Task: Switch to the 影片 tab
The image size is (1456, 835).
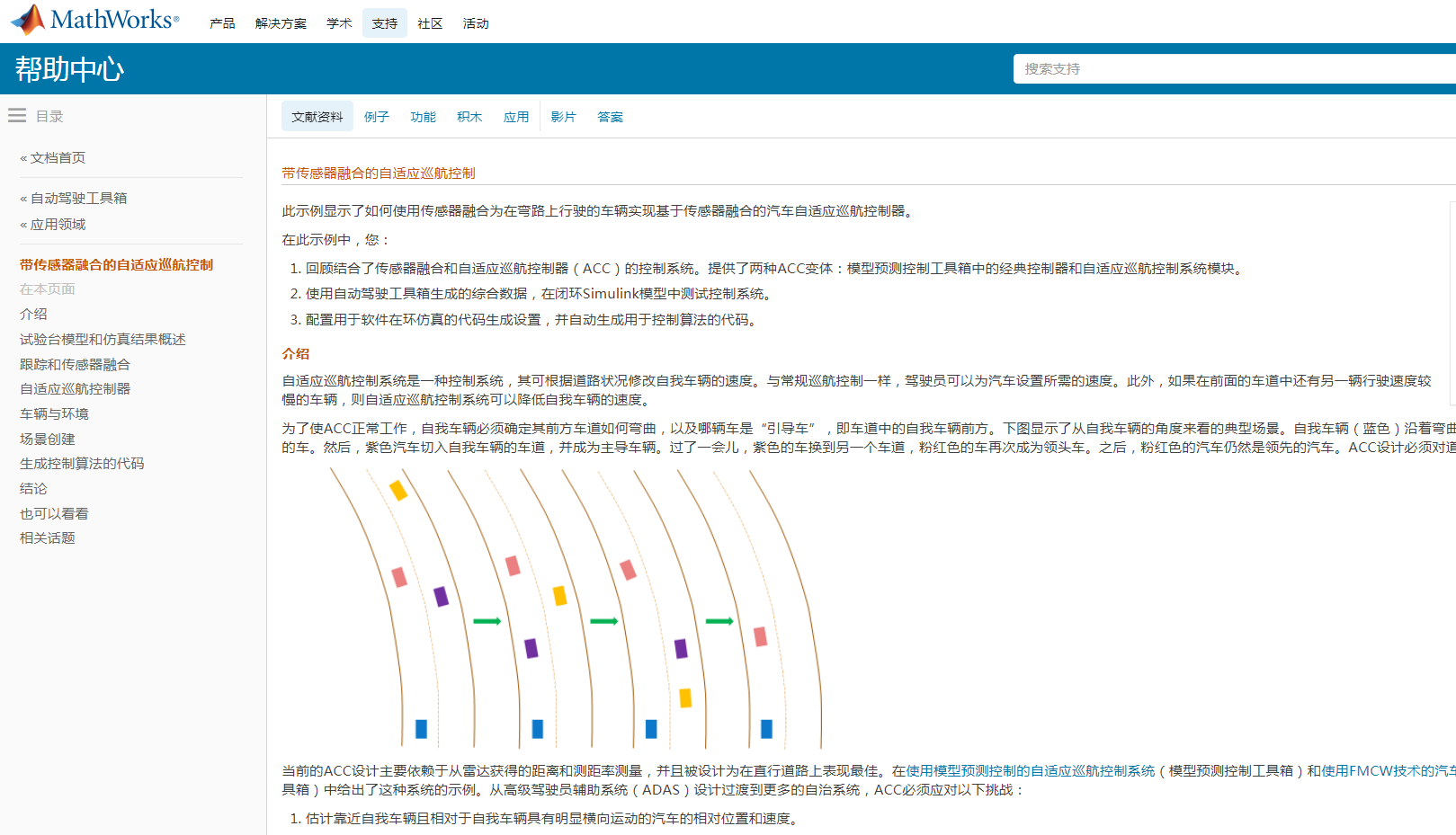Action: click(x=564, y=117)
